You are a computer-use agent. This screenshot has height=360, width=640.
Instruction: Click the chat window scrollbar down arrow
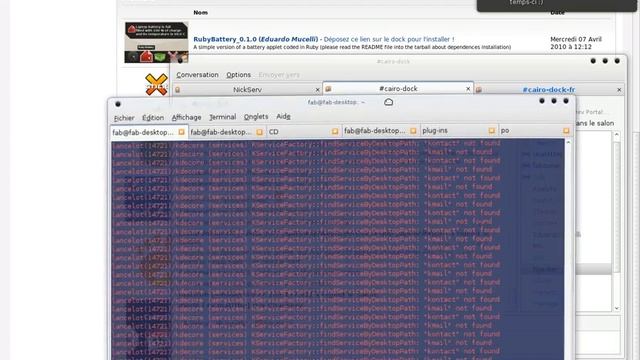(616, 309)
